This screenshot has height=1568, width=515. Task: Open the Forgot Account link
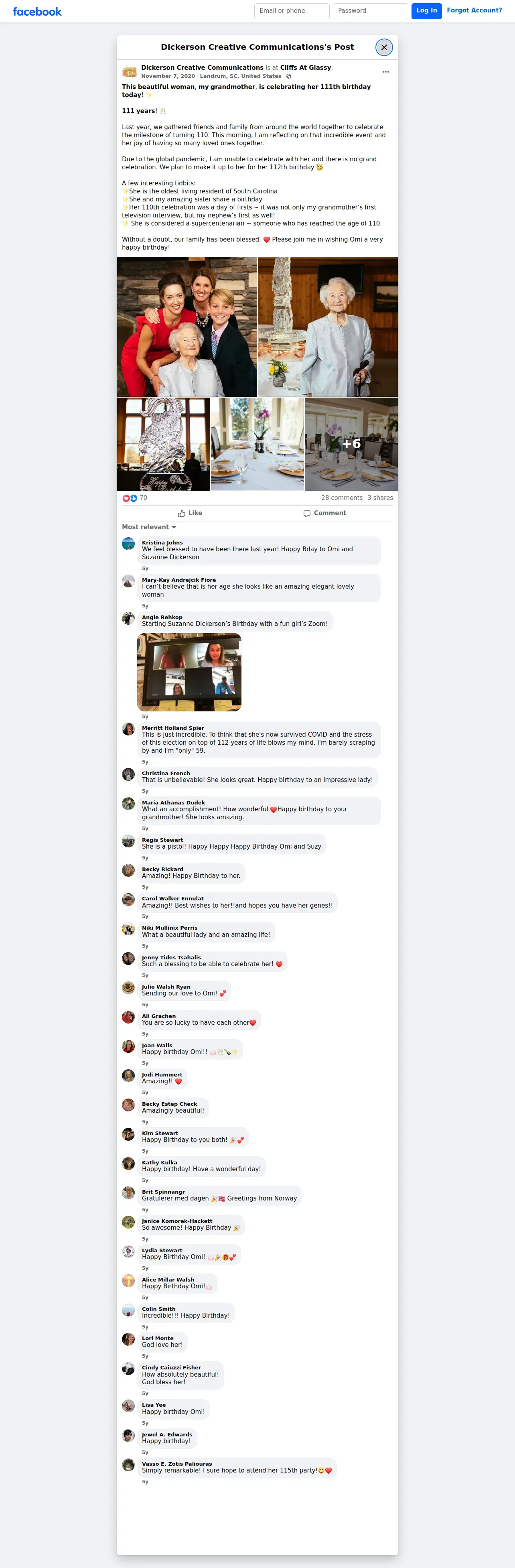click(x=474, y=10)
